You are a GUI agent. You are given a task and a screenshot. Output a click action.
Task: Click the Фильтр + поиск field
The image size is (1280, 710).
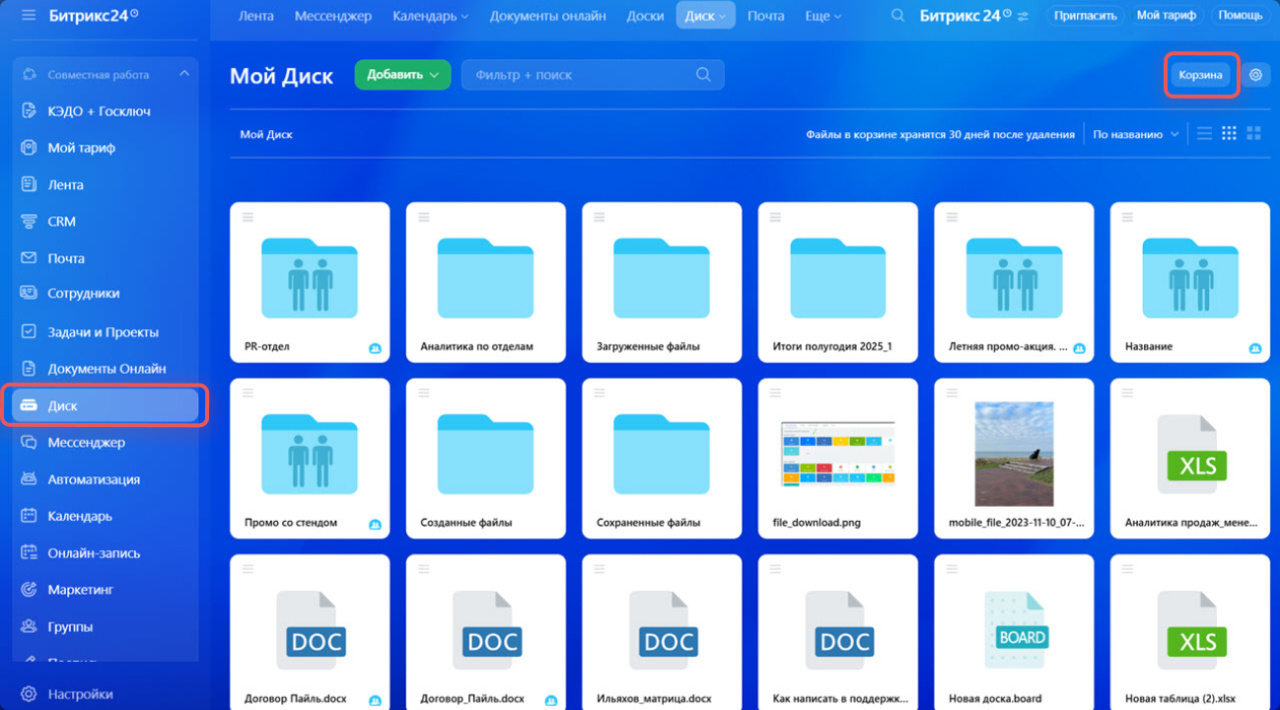pyautogui.click(x=592, y=75)
